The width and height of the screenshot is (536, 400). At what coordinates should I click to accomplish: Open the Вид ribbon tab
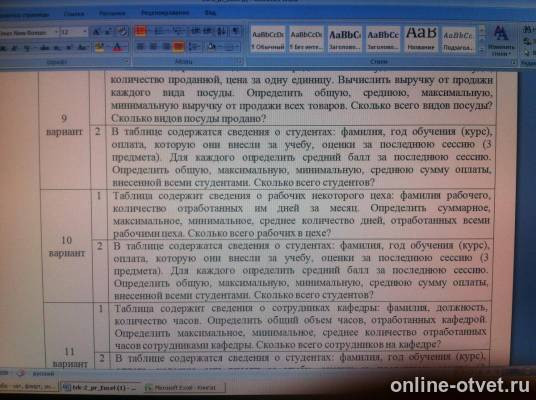pyautogui.click(x=210, y=13)
